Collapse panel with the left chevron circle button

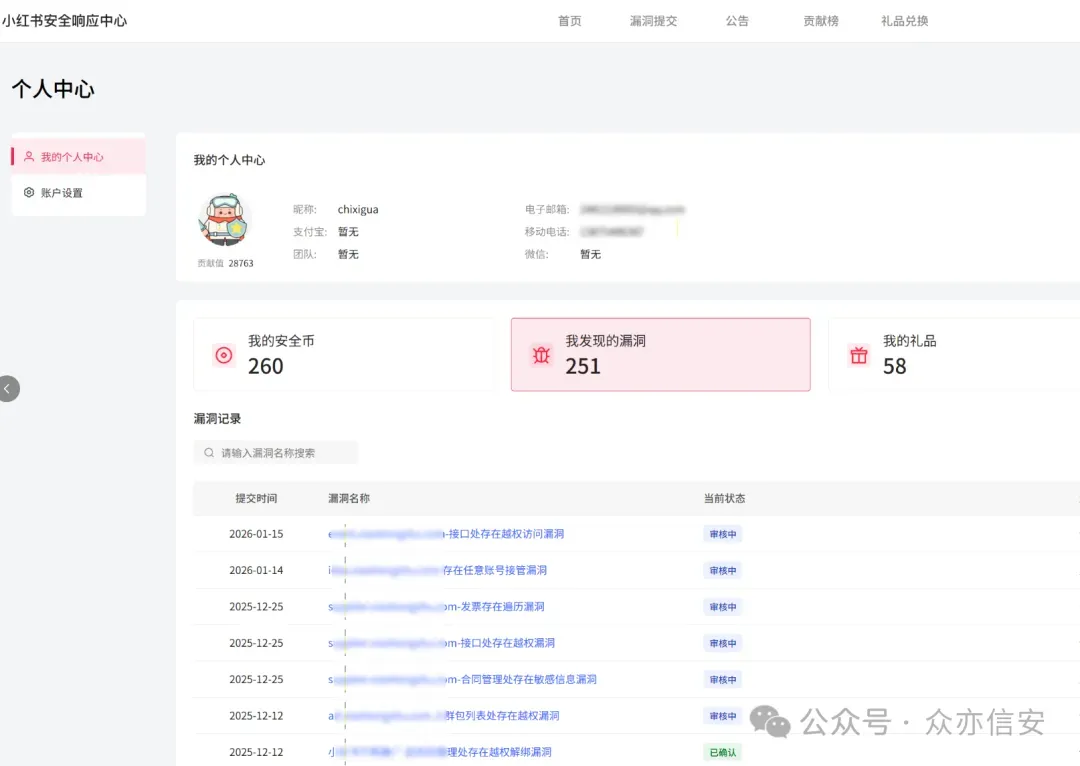tap(8, 389)
